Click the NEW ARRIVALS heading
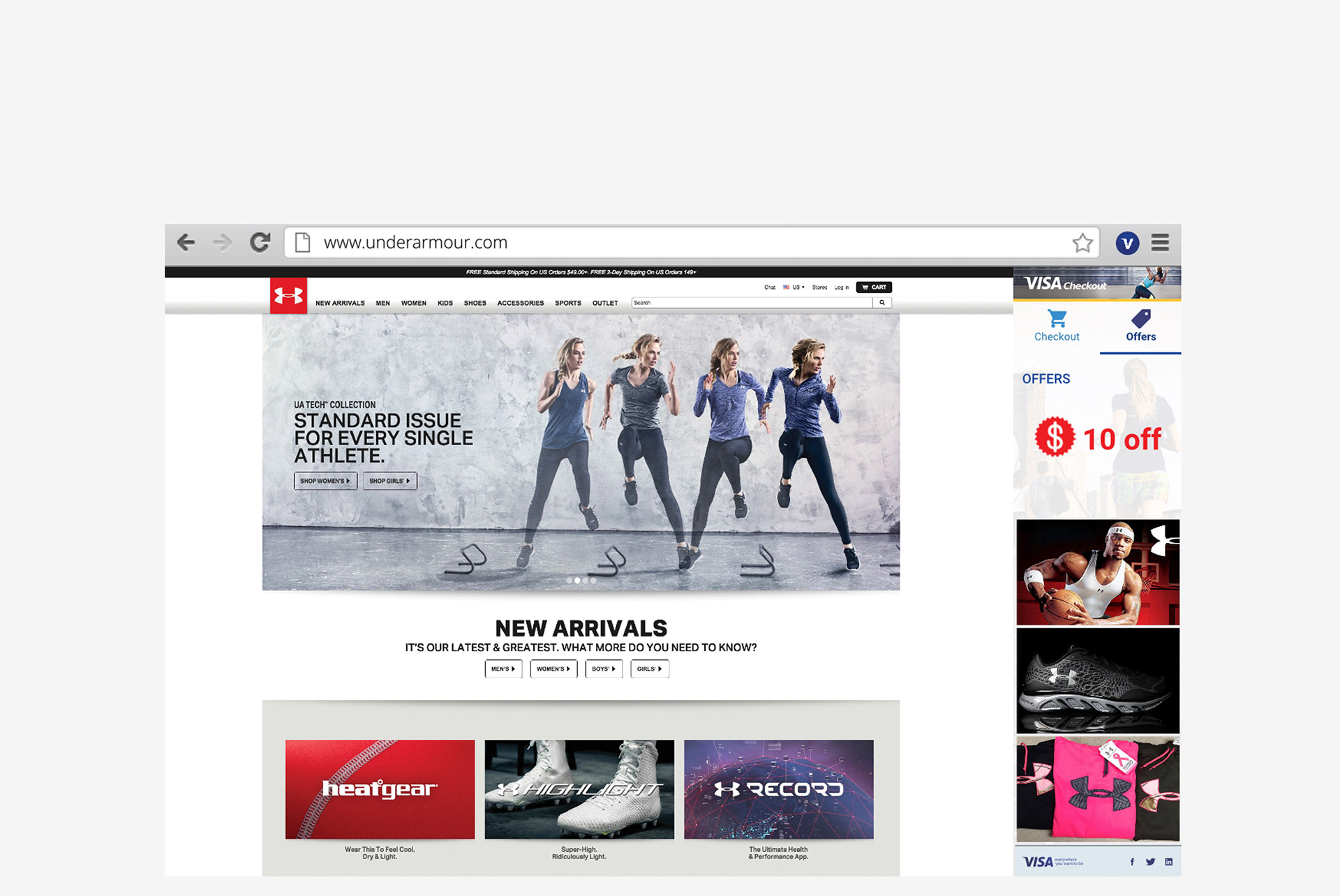This screenshot has width=1340, height=896. (581, 628)
